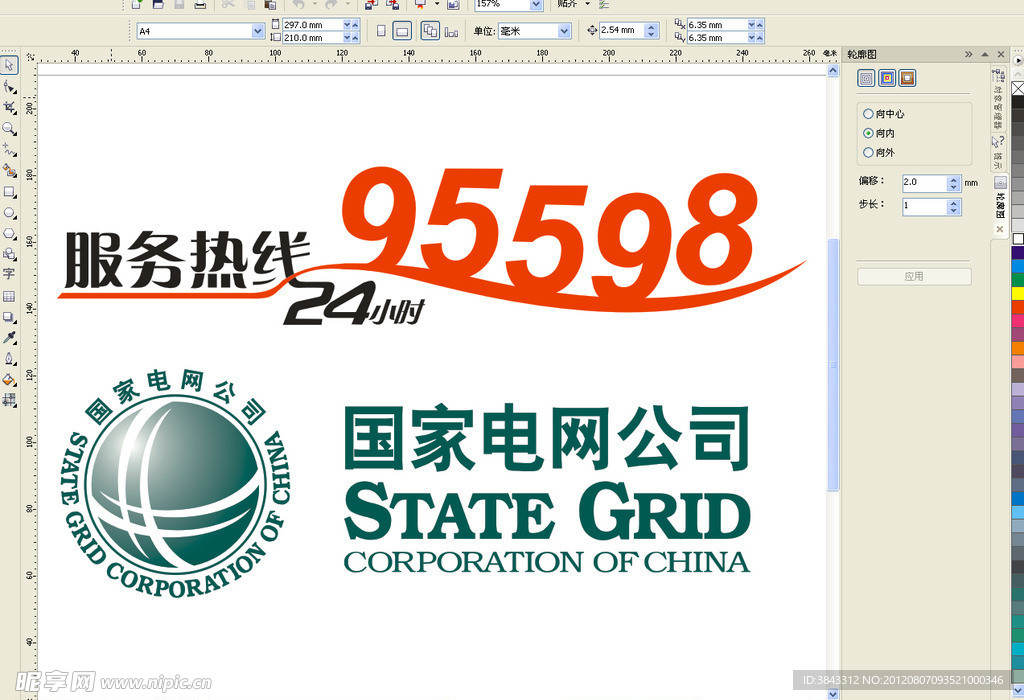
Task: Select the 向内 (inside) radio option
Action: 868,133
